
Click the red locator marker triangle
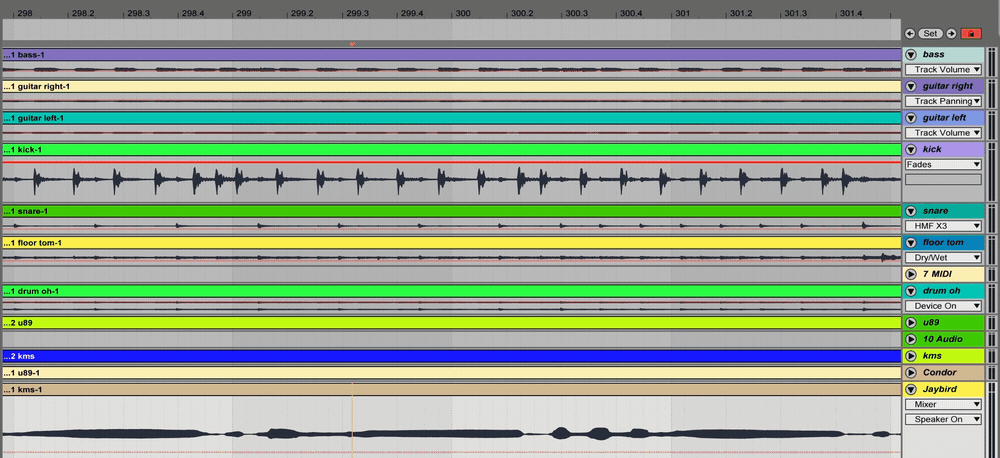pyautogui.click(x=352, y=44)
